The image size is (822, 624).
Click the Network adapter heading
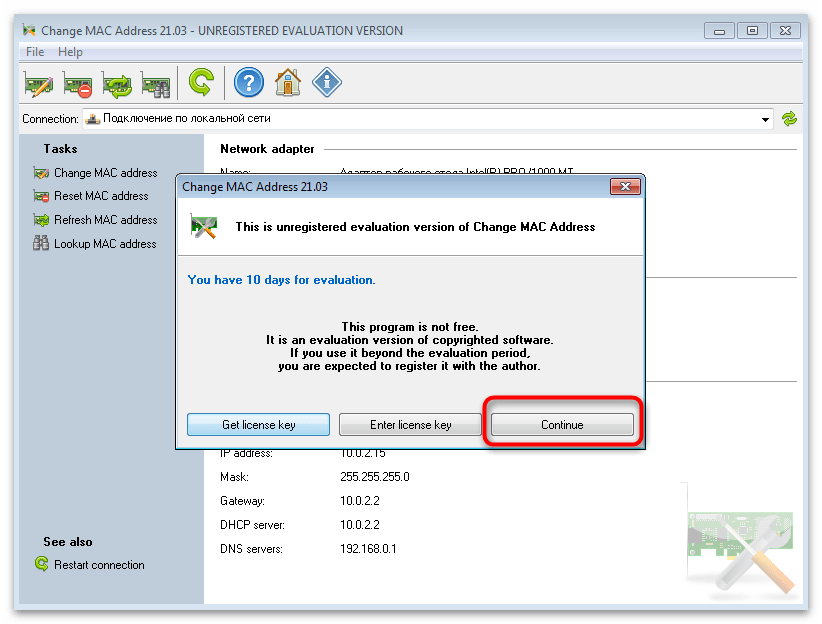click(x=267, y=149)
